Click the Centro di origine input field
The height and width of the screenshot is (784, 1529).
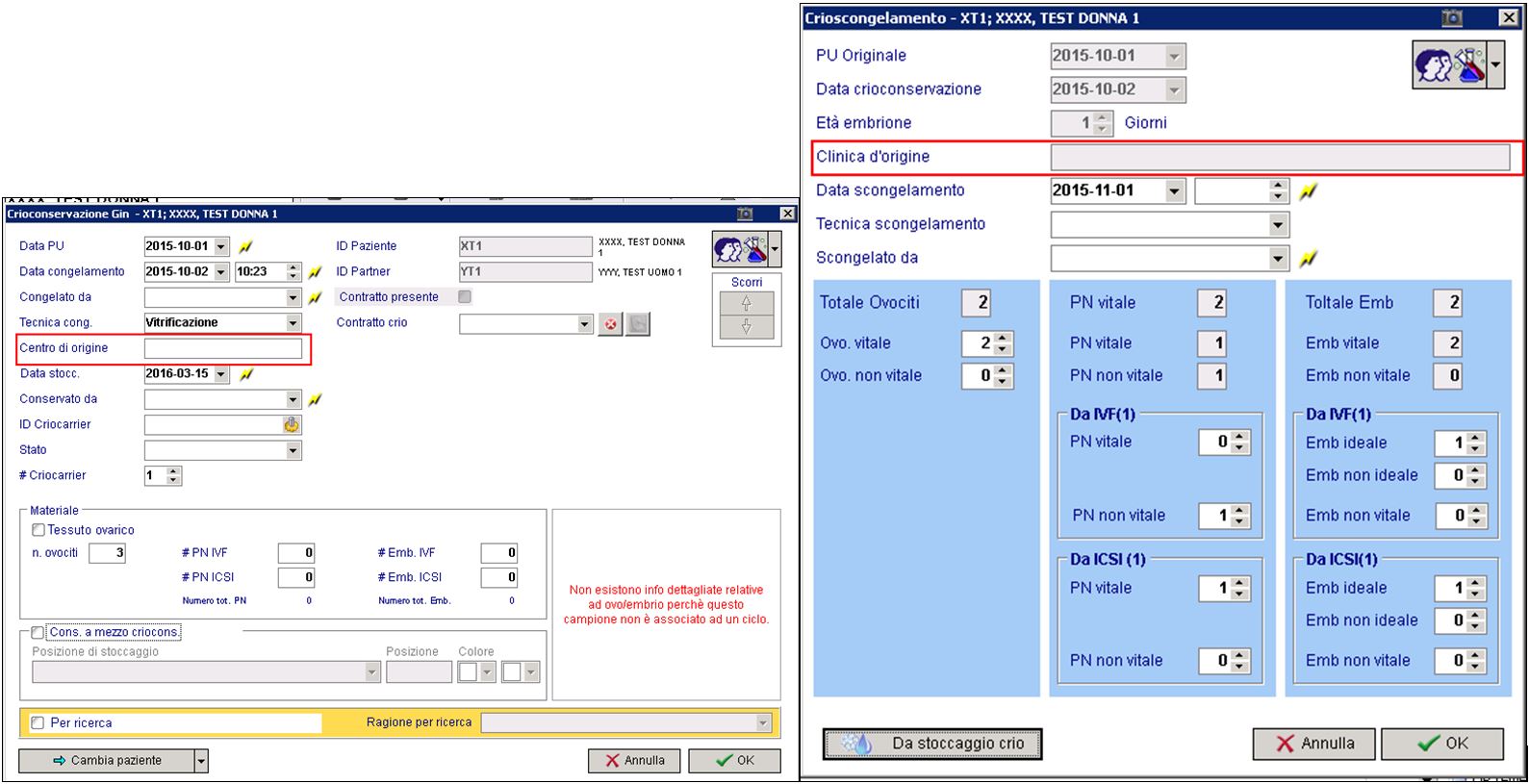point(223,348)
